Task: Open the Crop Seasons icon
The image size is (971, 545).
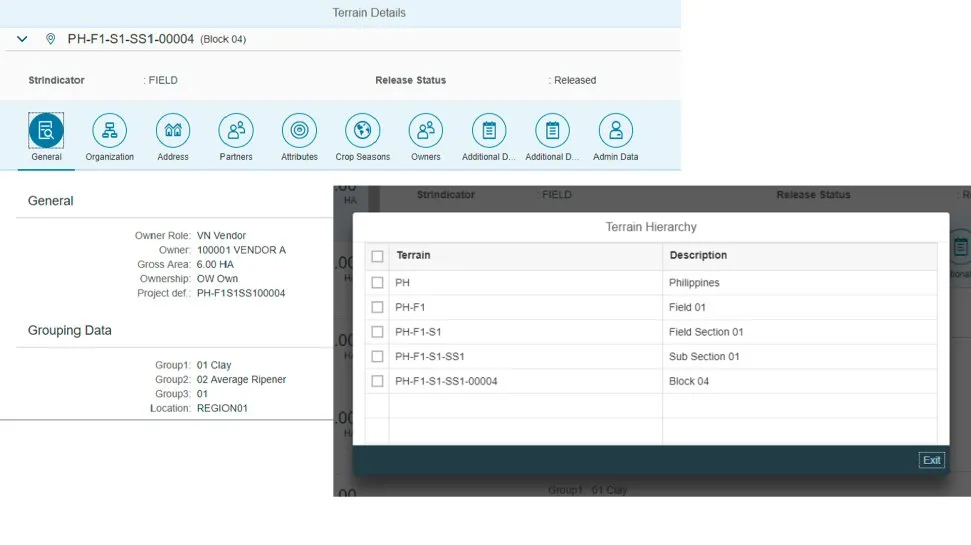Action: pyautogui.click(x=362, y=131)
